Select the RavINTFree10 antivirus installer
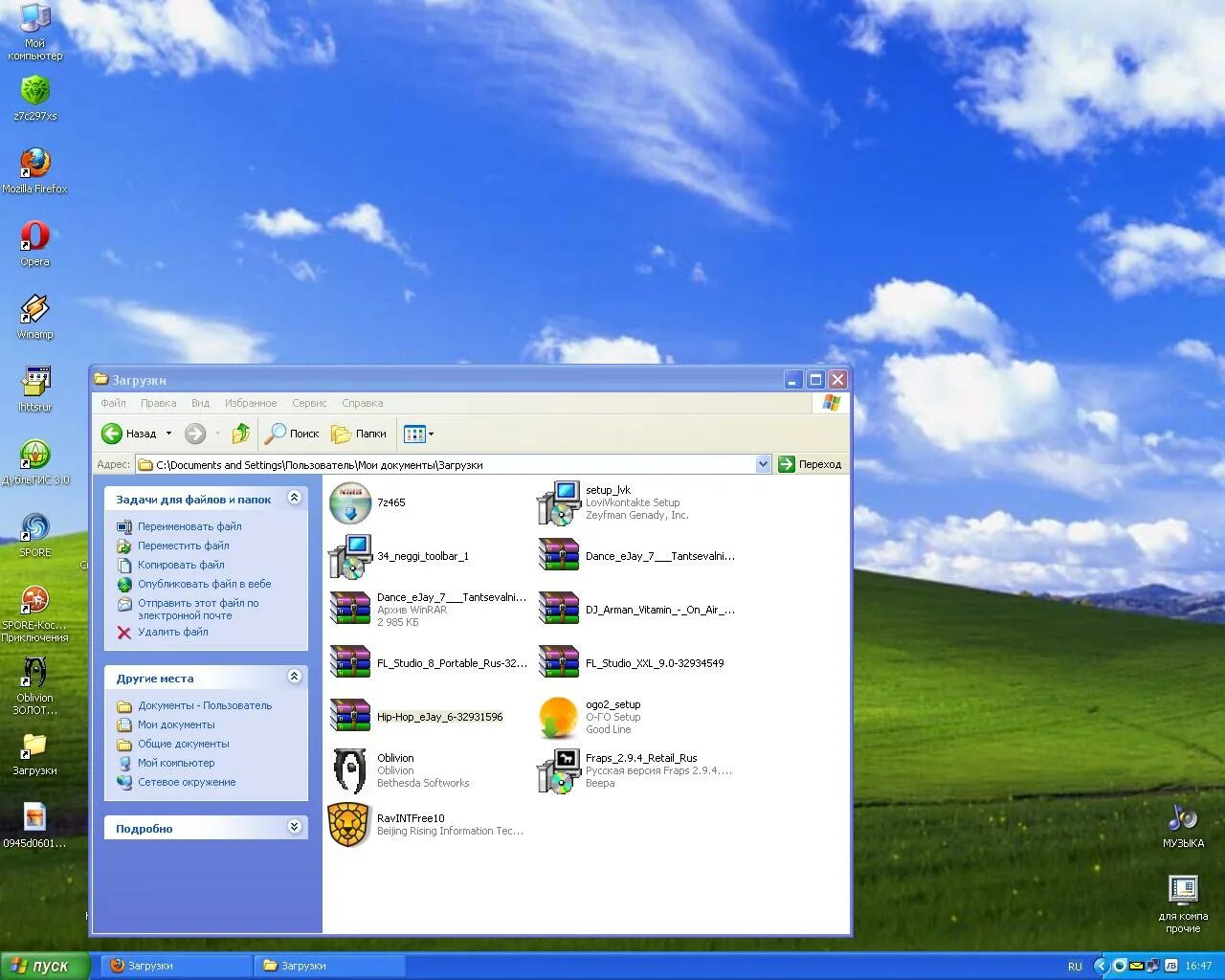The width and height of the screenshot is (1225, 980). pyautogui.click(x=426, y=824)
